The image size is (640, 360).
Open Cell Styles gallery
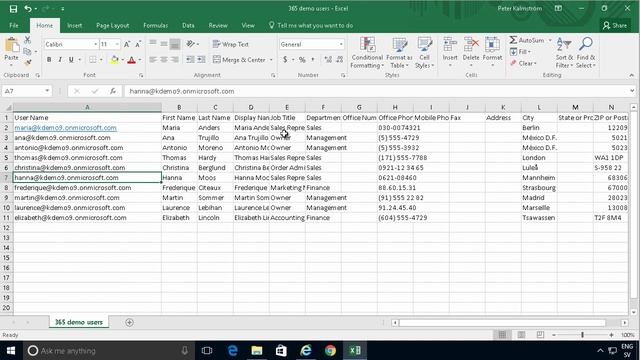pos(424,53)
